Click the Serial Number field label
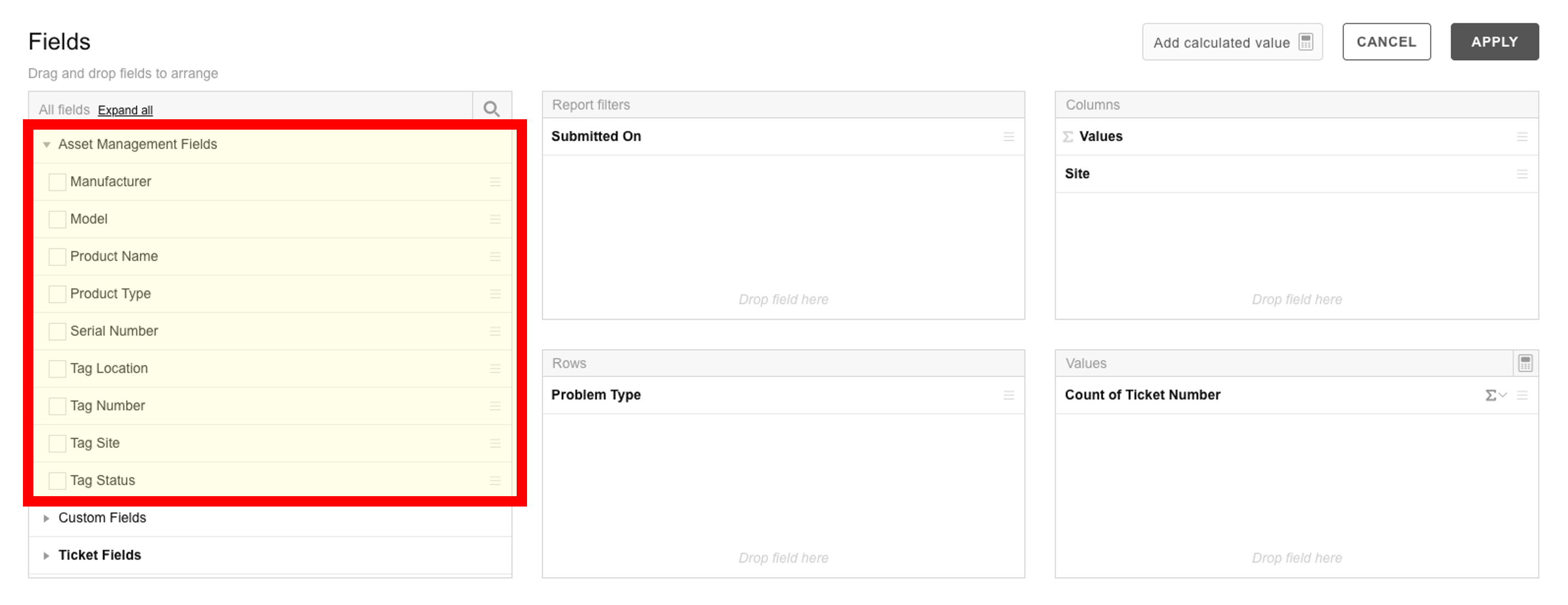This screenshot has width=1568, height=605. tap(114, 331)
